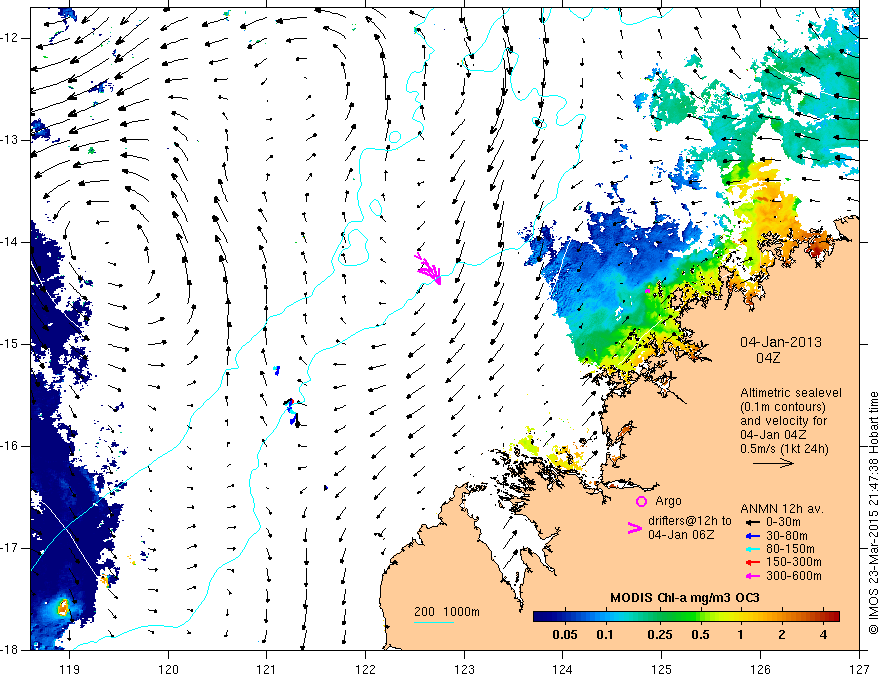The height and width of the screenshot is (680, 880).
Task: Click the 'MODIS Chl-a mg/m3 OC3' title
Action: 685,598
